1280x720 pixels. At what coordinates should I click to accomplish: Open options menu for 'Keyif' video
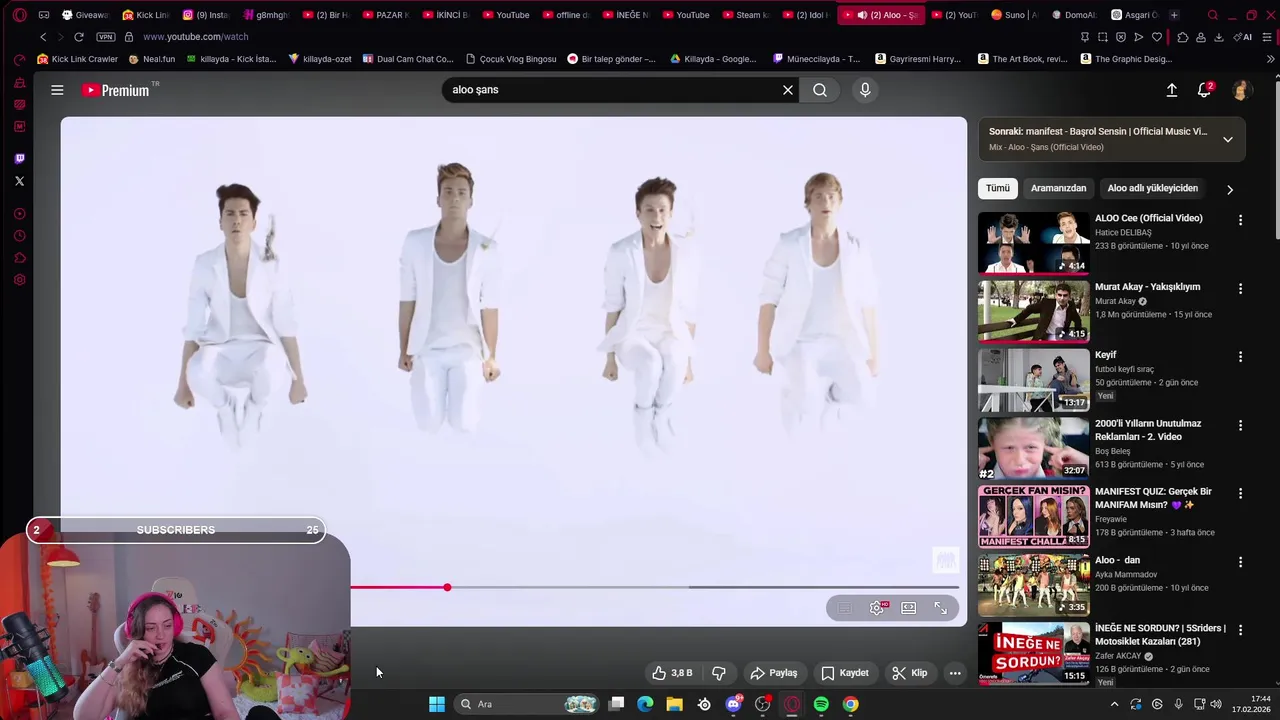point(1240,357)
